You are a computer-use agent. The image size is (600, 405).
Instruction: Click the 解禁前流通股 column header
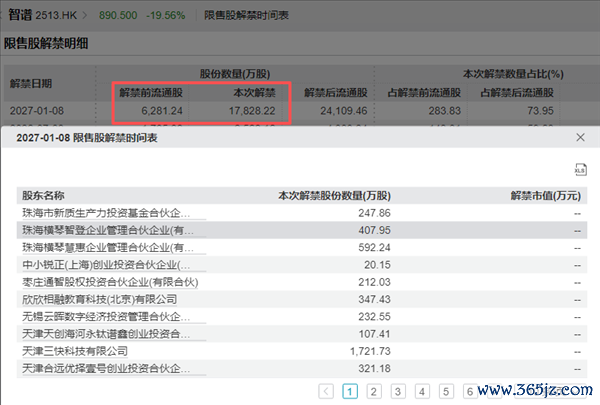(x=151, y=93)
